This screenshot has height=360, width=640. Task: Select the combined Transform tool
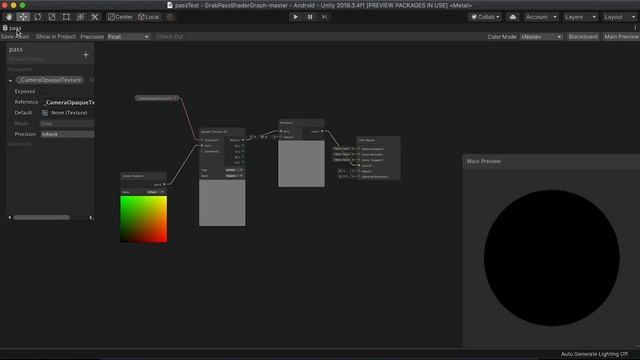80,17
